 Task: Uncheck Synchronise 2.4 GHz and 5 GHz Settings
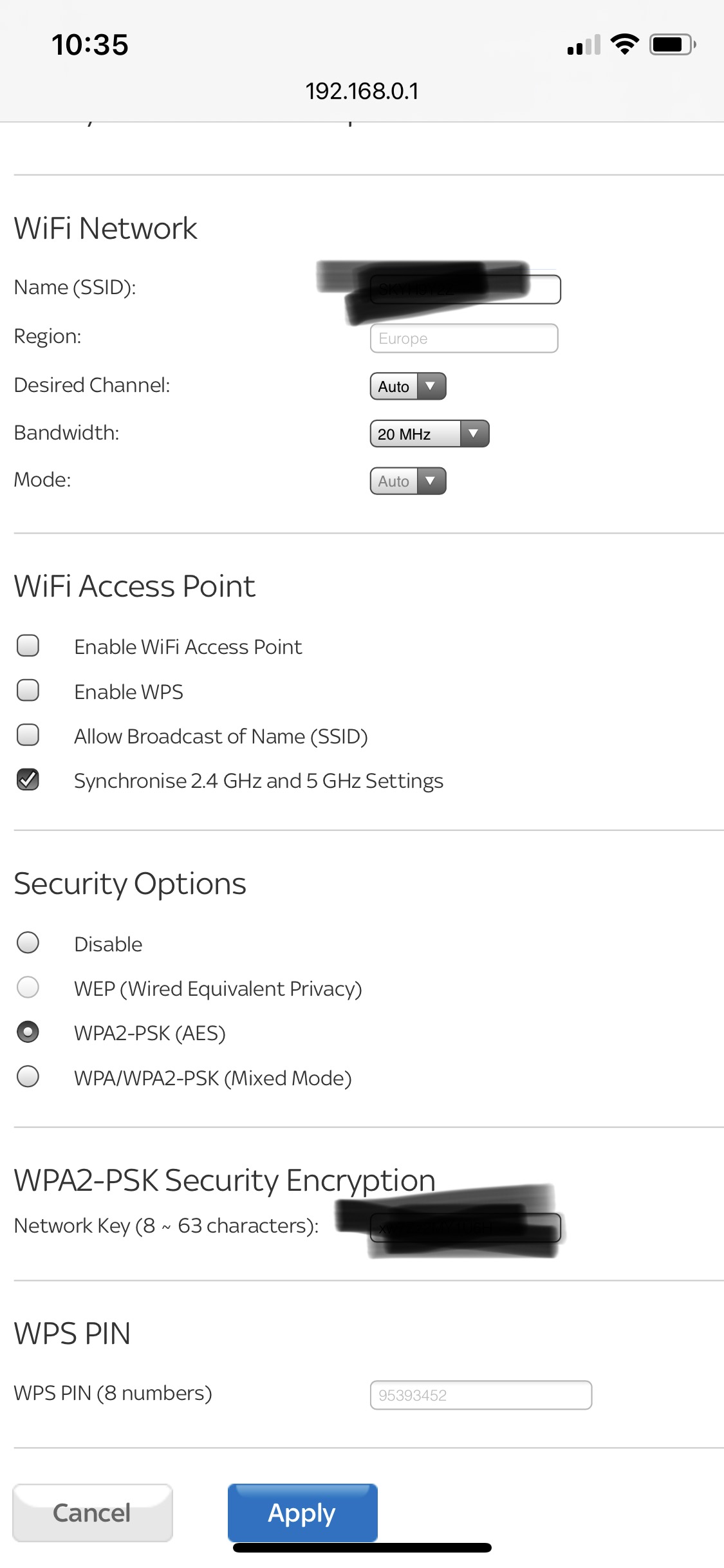pyautogui.click(x=27, y=779)
